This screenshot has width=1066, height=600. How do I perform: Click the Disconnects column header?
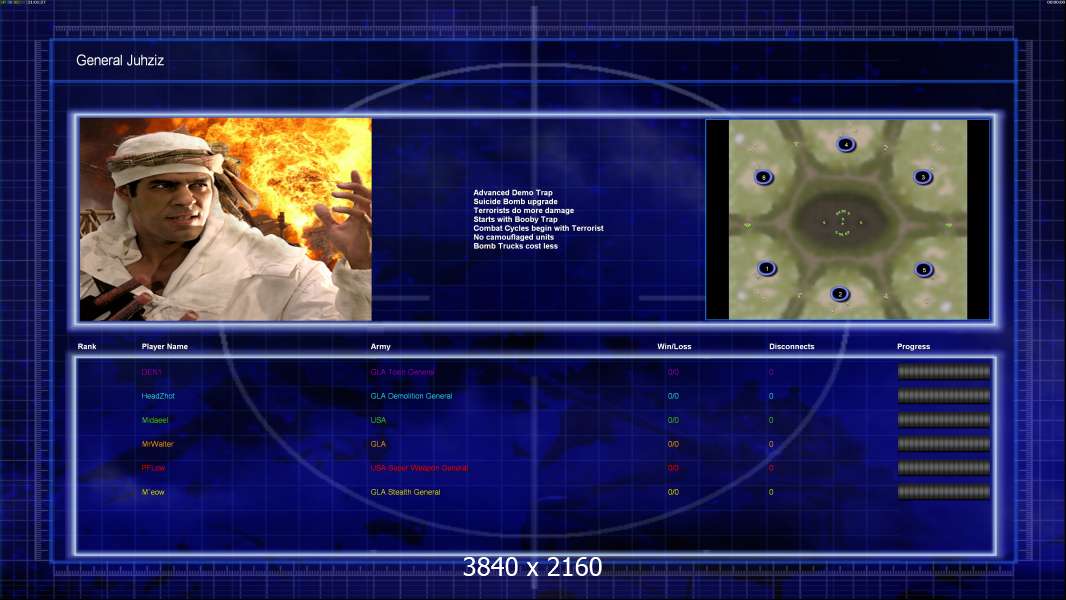point(791,347)
